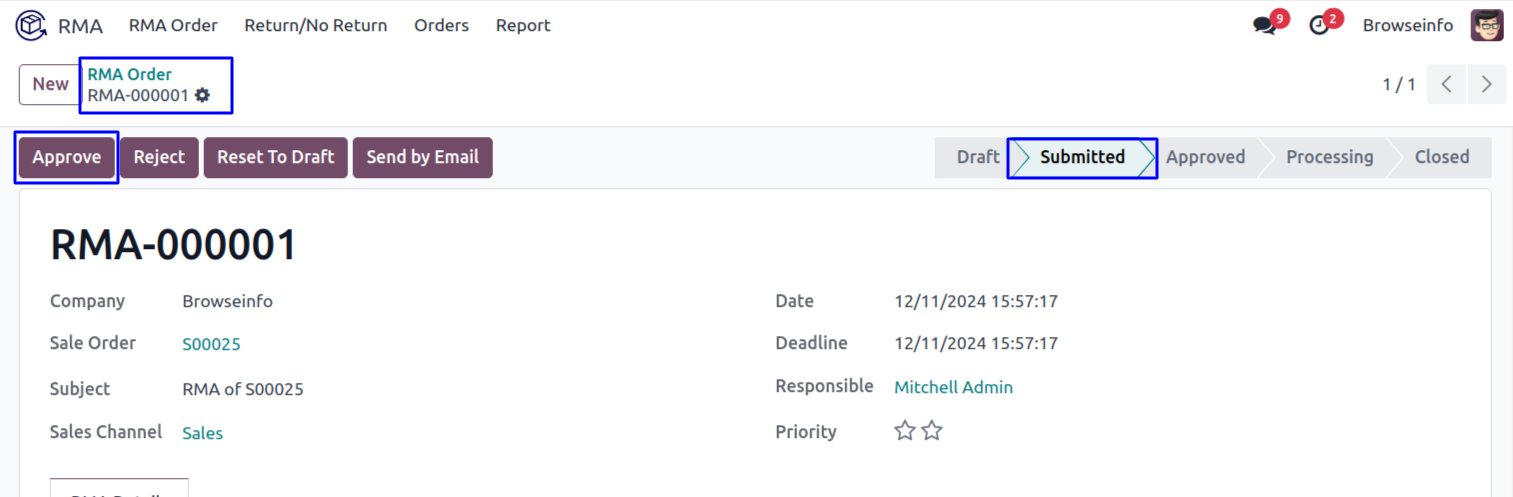Select the Approved status stage
This screenshot has height=497, width=1513.
[1205, 157]
